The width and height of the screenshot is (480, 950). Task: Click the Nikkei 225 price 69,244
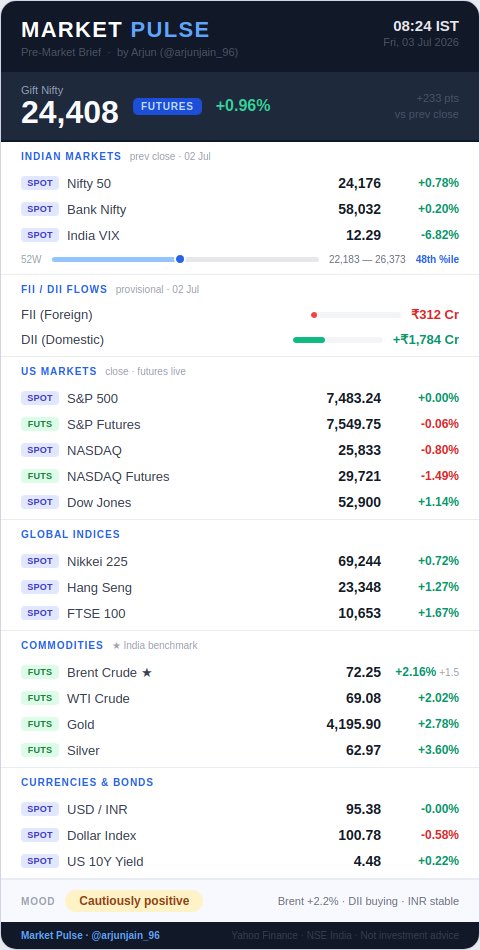pyautogui.click(x=359, y=561)
